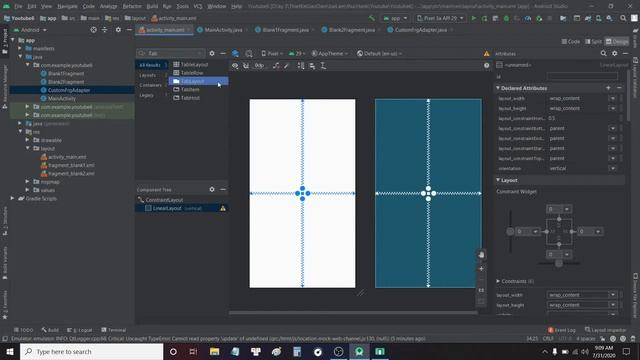Switch to Blank1Fragment.java tab
The height and width of the screenshot is (360, 640).
285,30
